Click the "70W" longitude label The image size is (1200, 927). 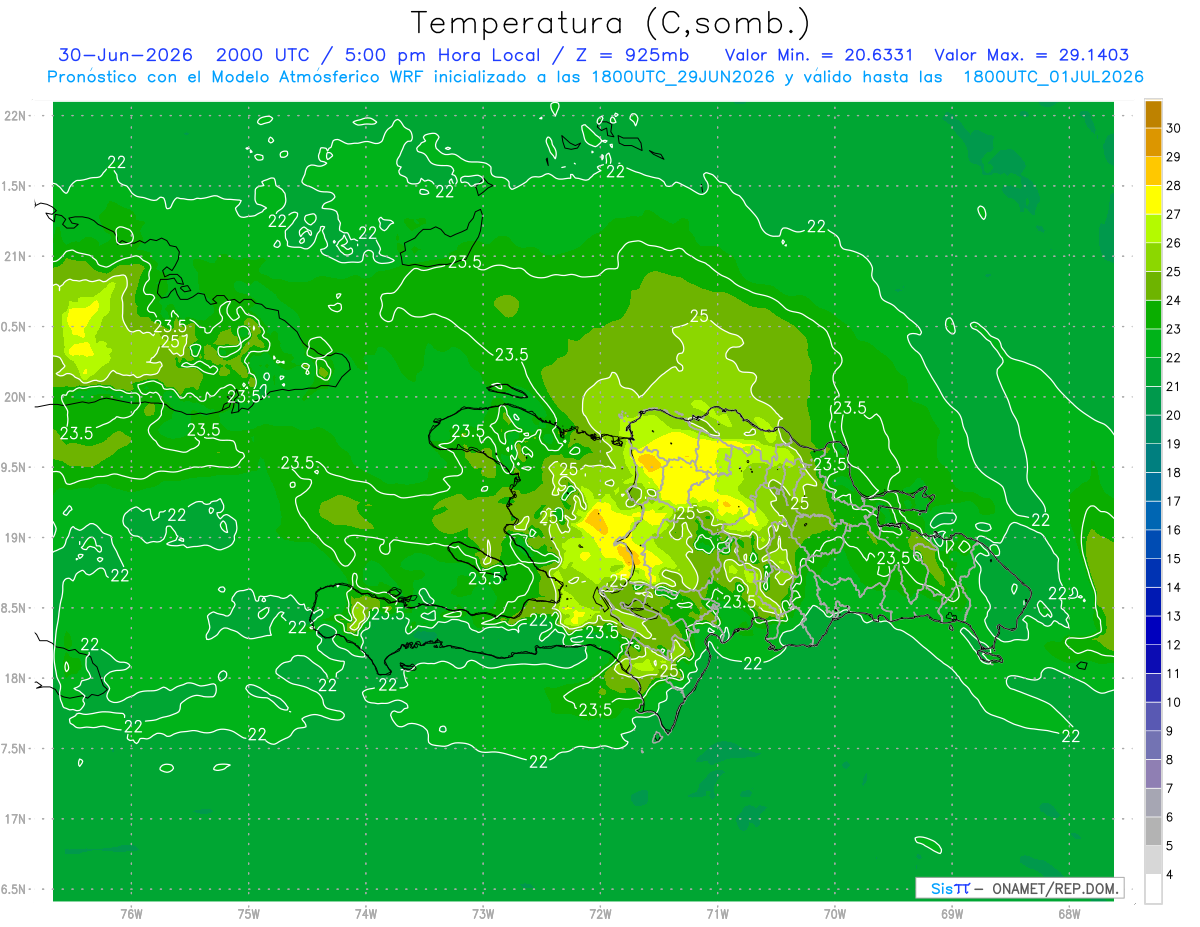pyautogui.click(x=835, y=913)
